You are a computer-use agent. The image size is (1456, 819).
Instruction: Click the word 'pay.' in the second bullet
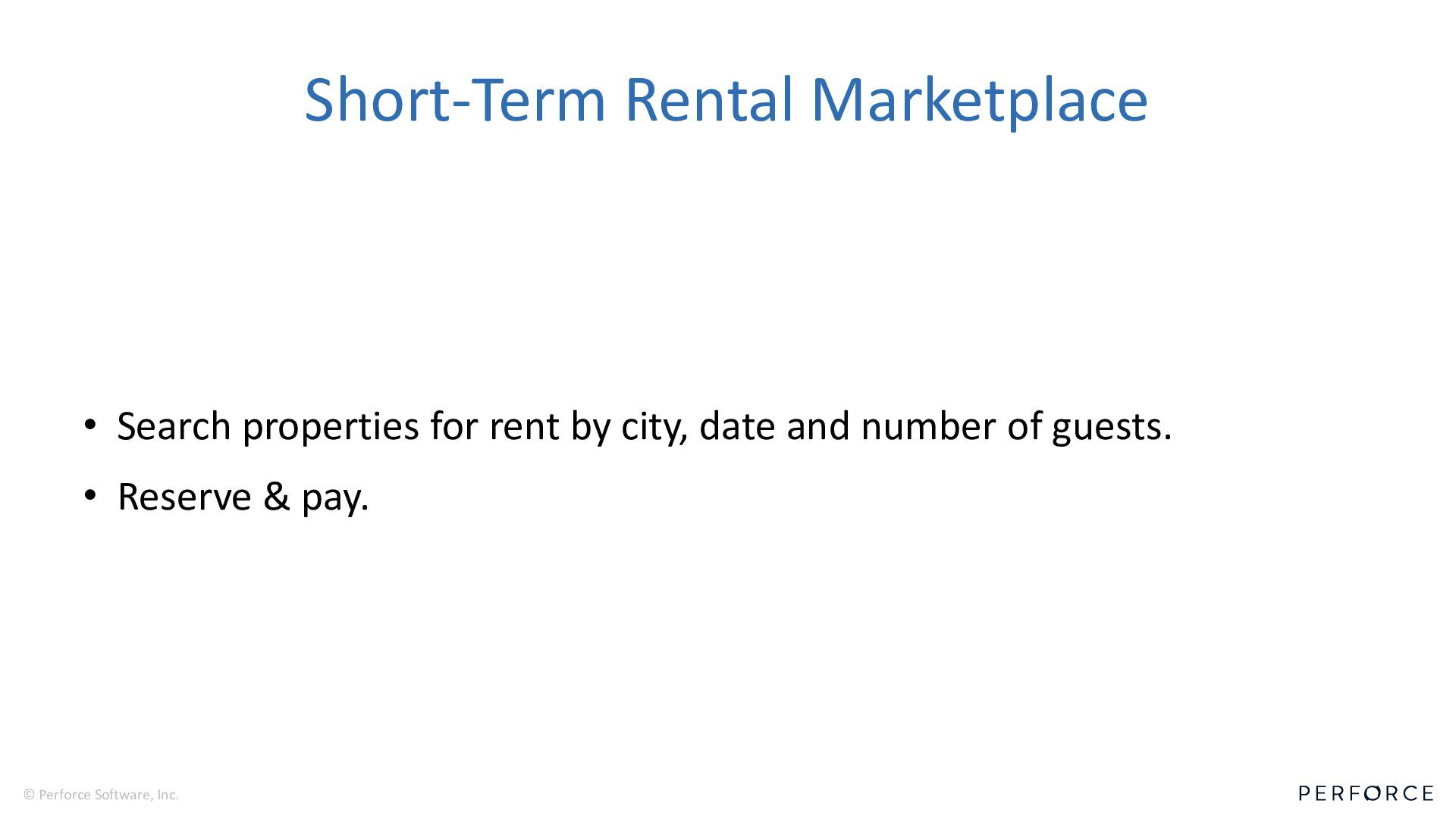(x=335, y=498)
